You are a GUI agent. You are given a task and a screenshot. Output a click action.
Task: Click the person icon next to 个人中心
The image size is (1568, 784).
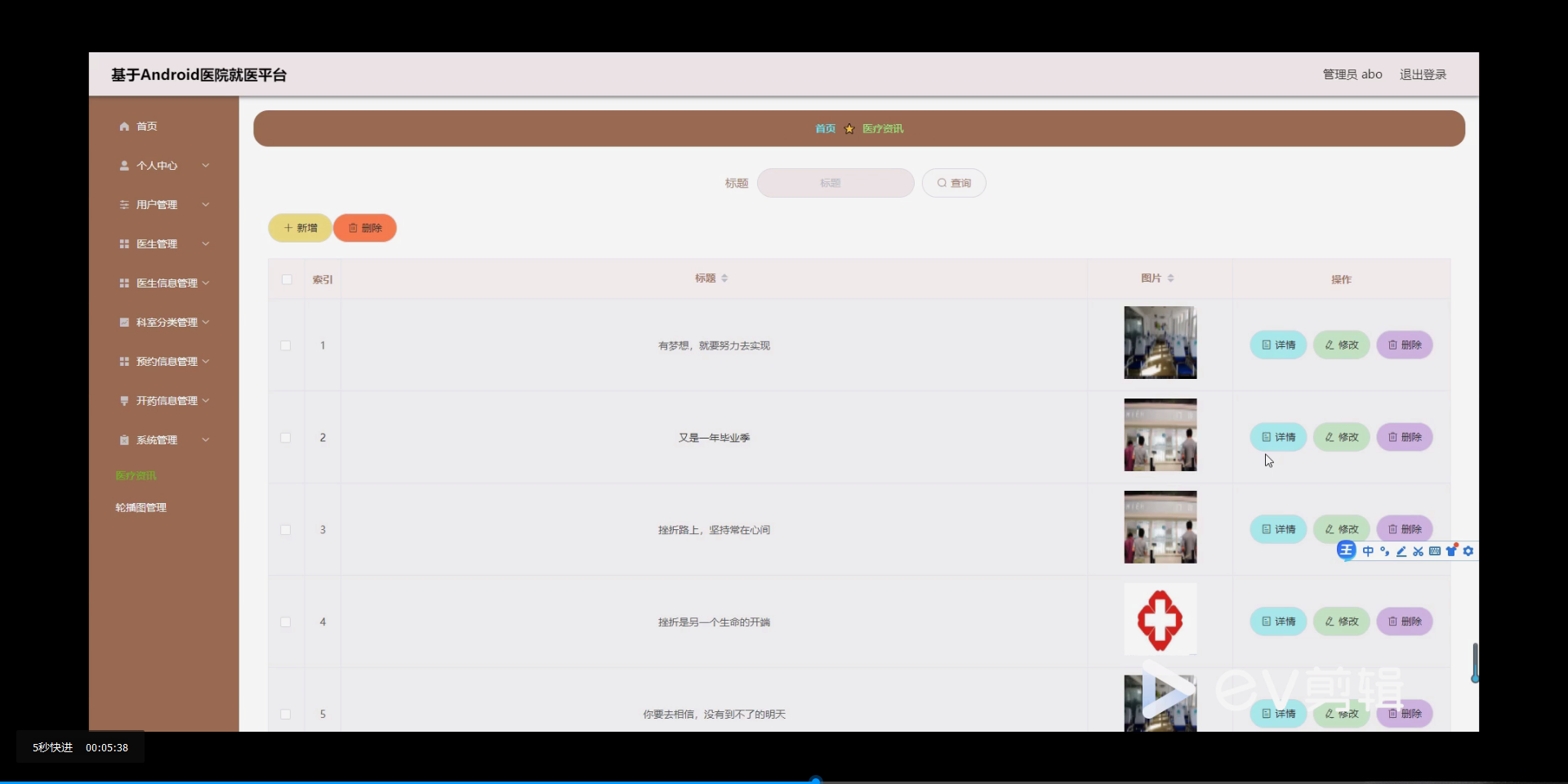click(x=124, y=165)
